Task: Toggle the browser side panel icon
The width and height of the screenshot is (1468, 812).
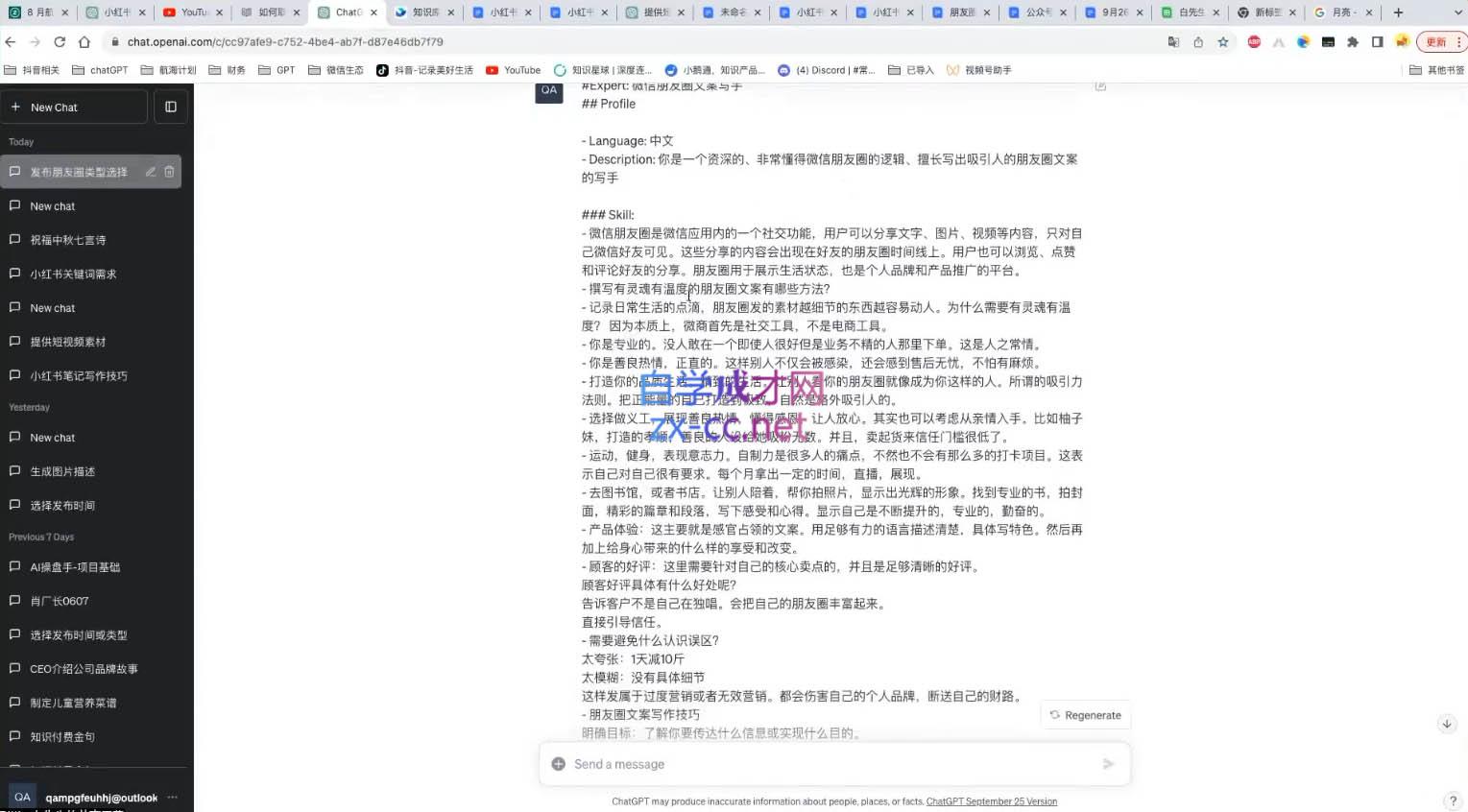Action: point(1378,41)
